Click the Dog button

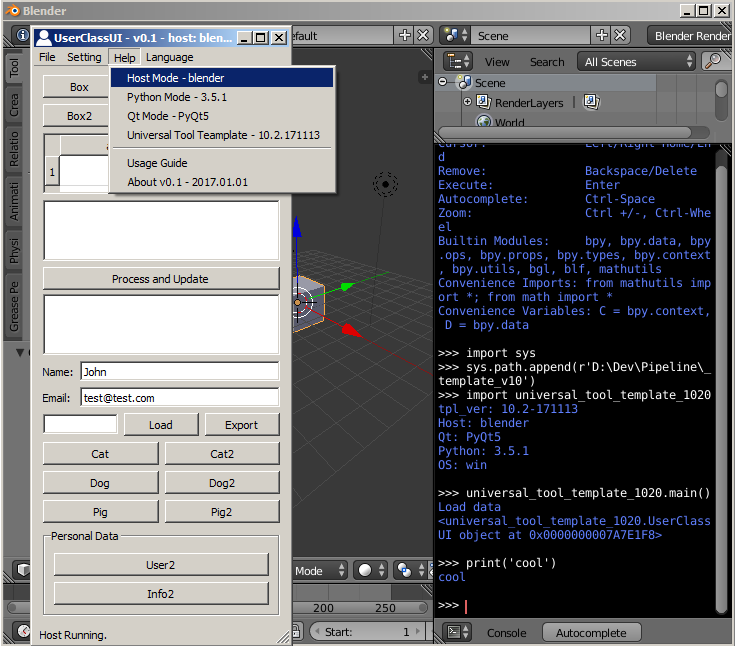[100, 483]
